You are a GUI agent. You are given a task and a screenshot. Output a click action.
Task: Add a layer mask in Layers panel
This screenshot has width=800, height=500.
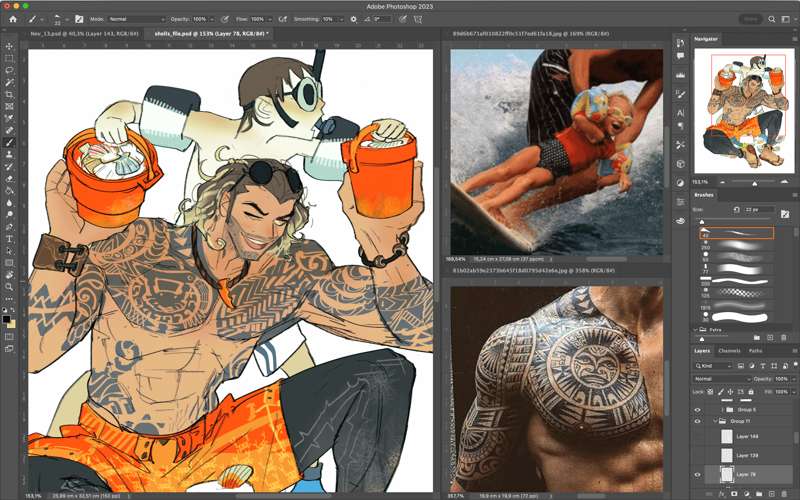[734, 494]
